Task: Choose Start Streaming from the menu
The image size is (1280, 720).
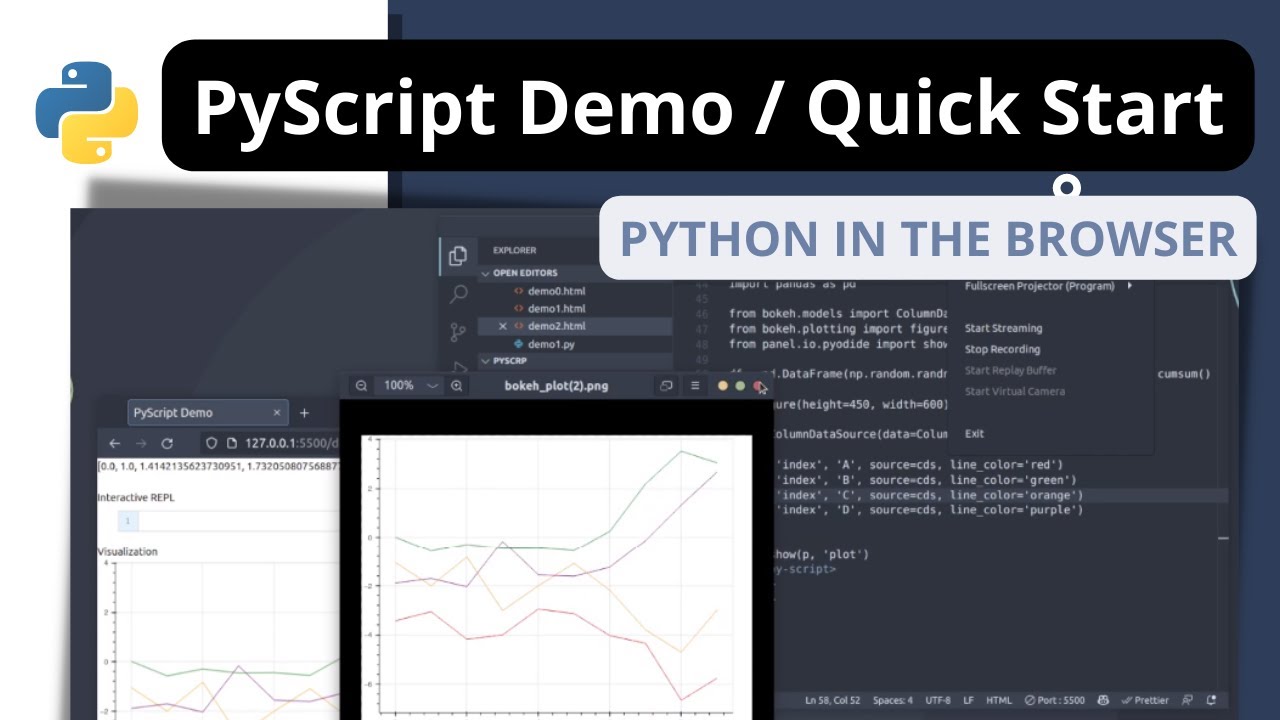Action: 1003,328
